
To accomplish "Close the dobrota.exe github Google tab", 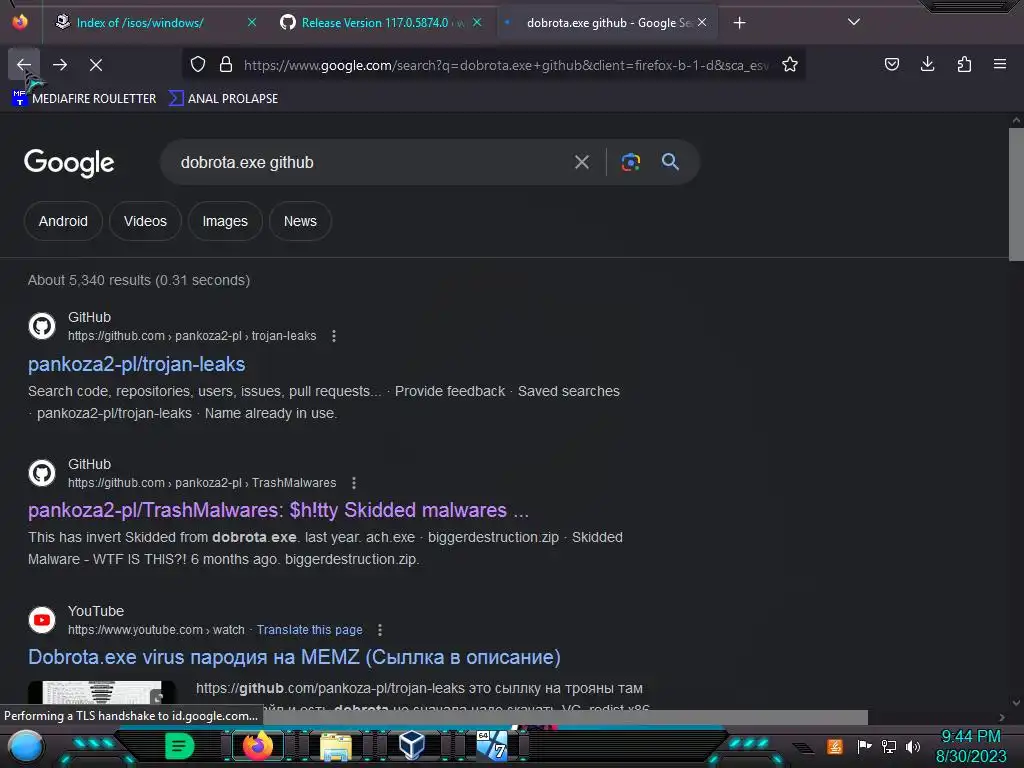I will pyautogui.click(x=702, y=22).
